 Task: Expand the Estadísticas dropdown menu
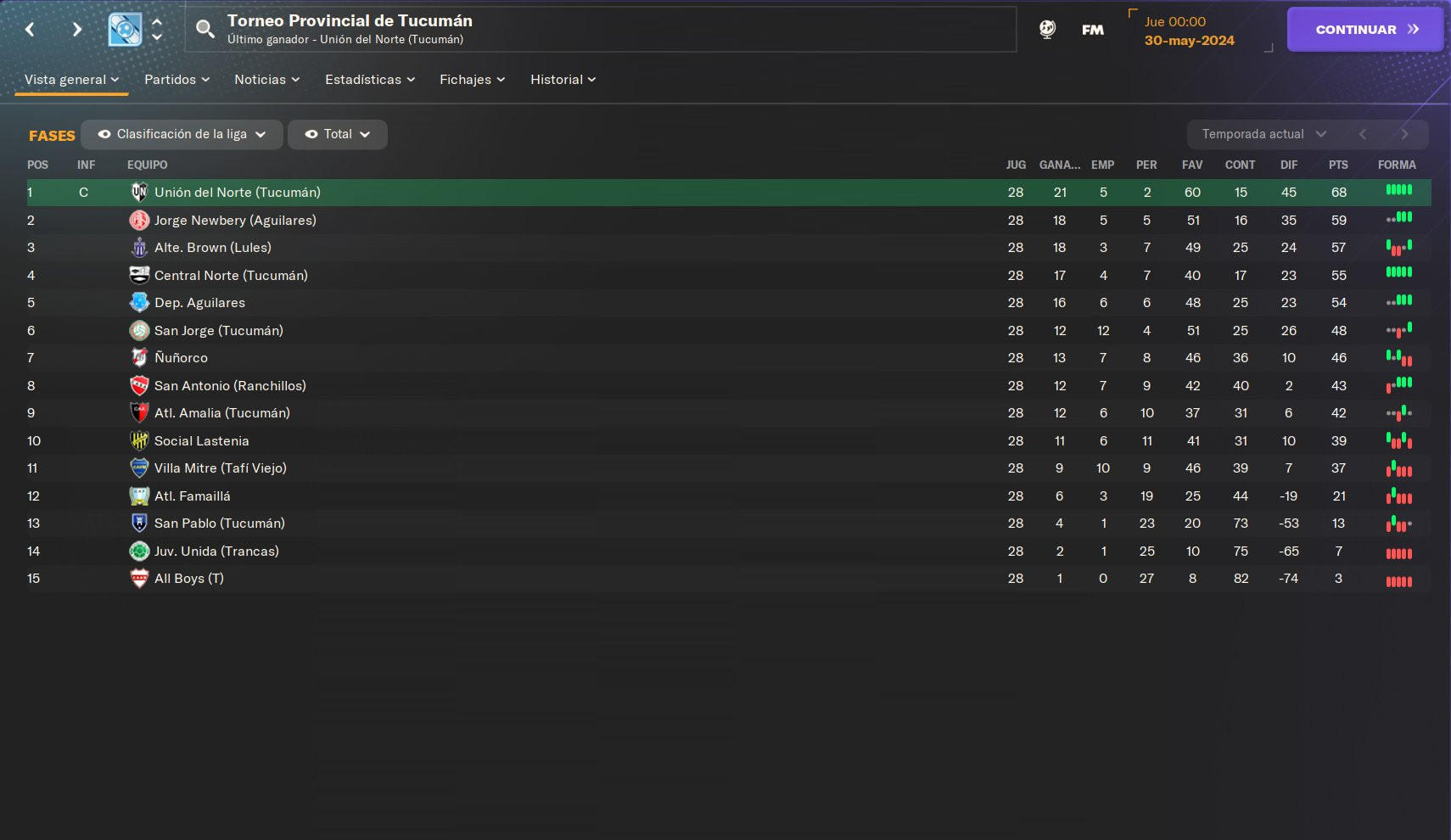pos(370,80)
